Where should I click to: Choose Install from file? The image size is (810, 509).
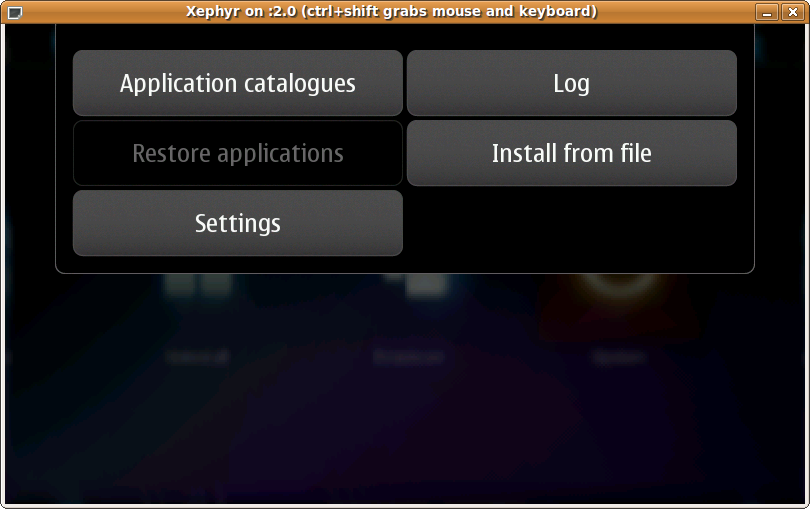[571, 153]
